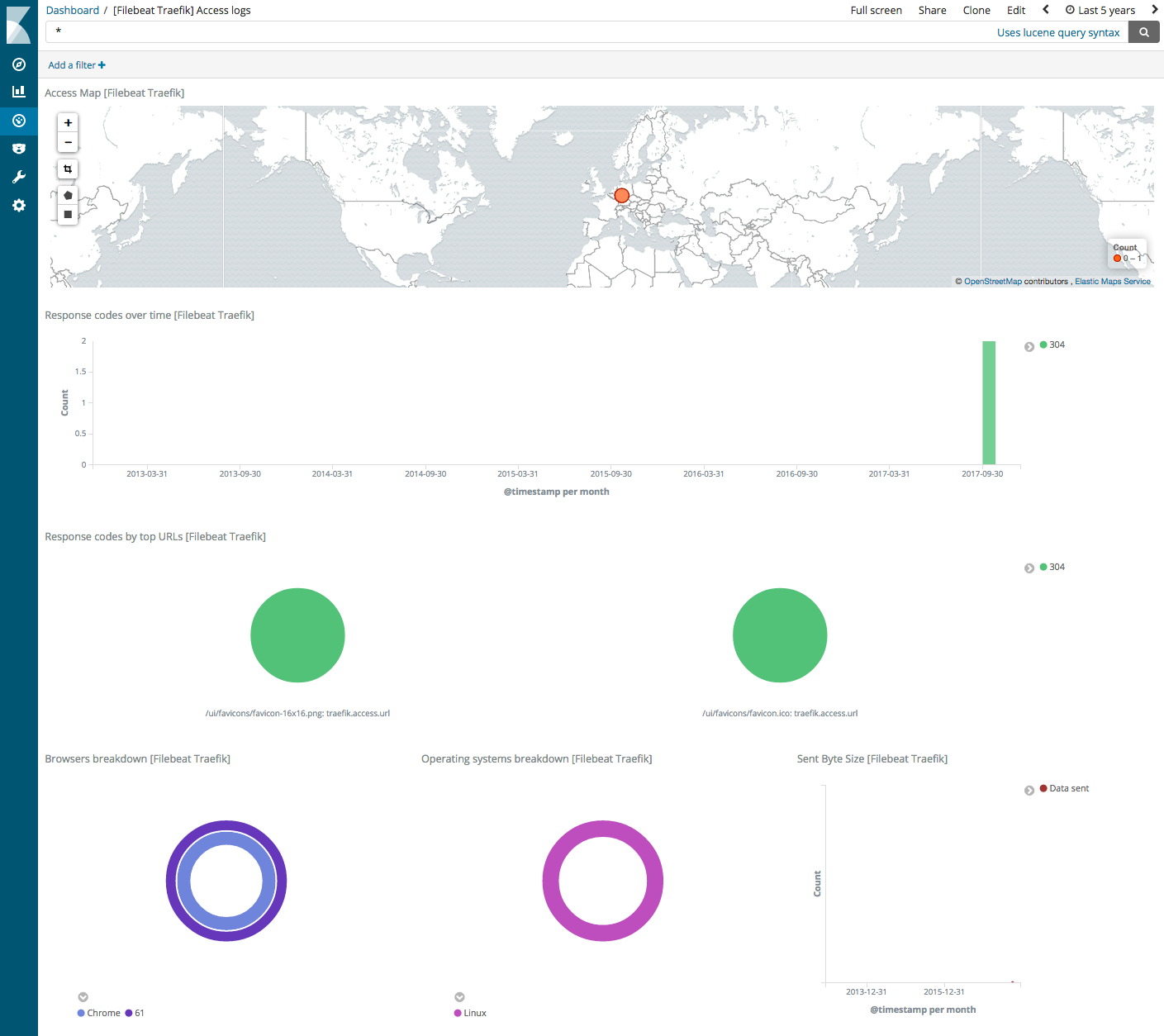Expand the Sent Byte Size legend
The height and width of the screenshot is (1036, 1164).
pyautogui.click(x=1029, y=790)
